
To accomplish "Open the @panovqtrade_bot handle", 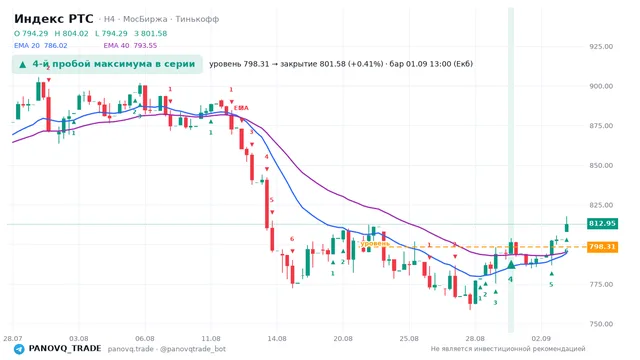I will coord(193,349).
